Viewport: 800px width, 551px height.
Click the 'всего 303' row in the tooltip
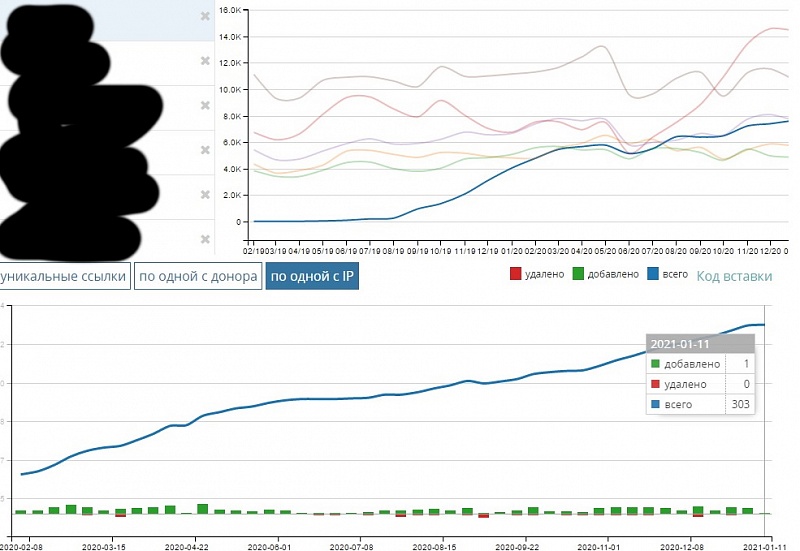(x=700, y=404)
